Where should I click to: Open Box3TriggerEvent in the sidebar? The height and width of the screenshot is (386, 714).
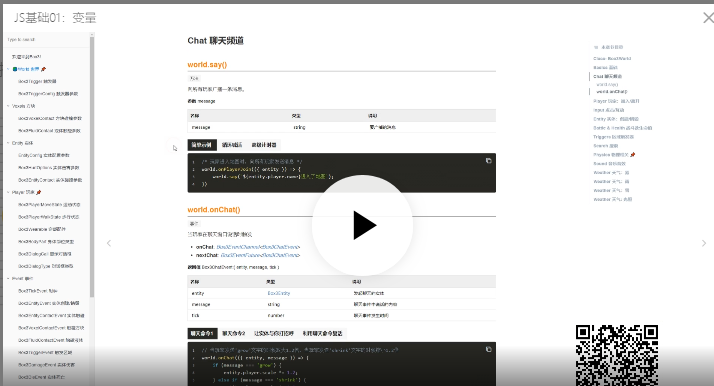(45, 352)
